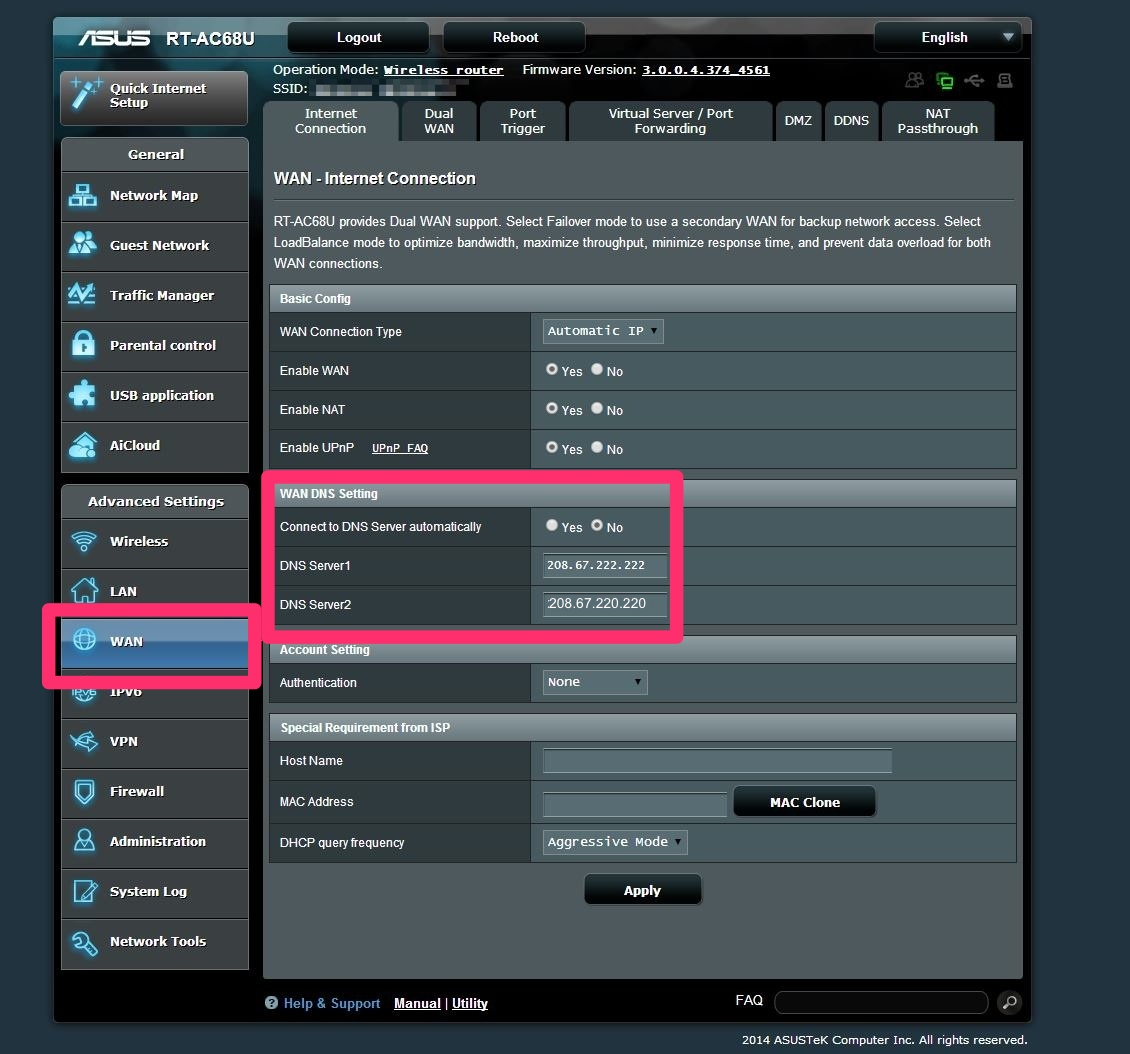Click the AiCloud cloud icon

point(83,445)
